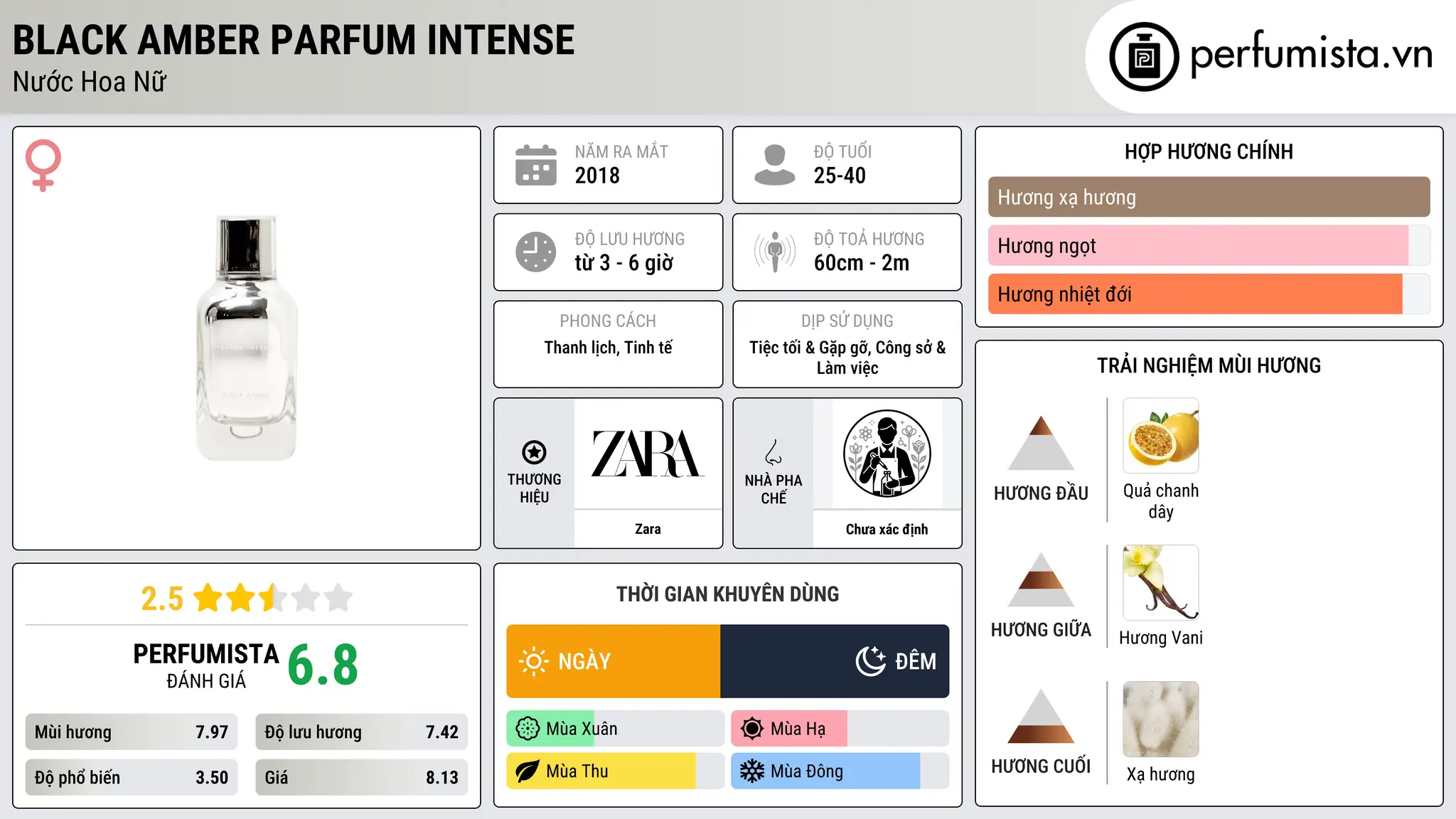
Task: Click the nose icon above Nhà pha chế
Action: (x=773, y=451)
